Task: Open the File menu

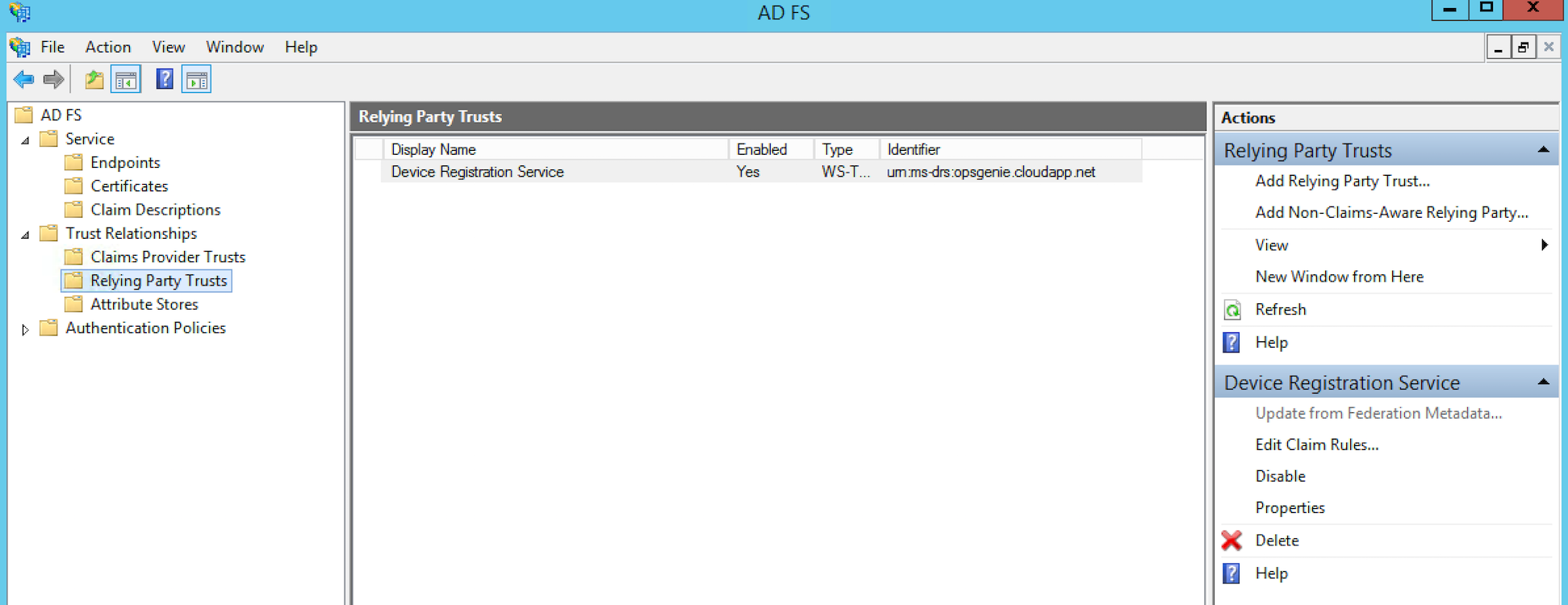Action: coord(52,47)
